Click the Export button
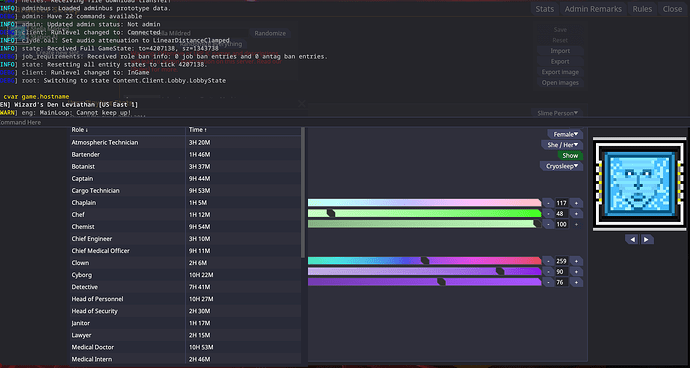The height and width of the screenshot is (368, 690). pos(560,61)
